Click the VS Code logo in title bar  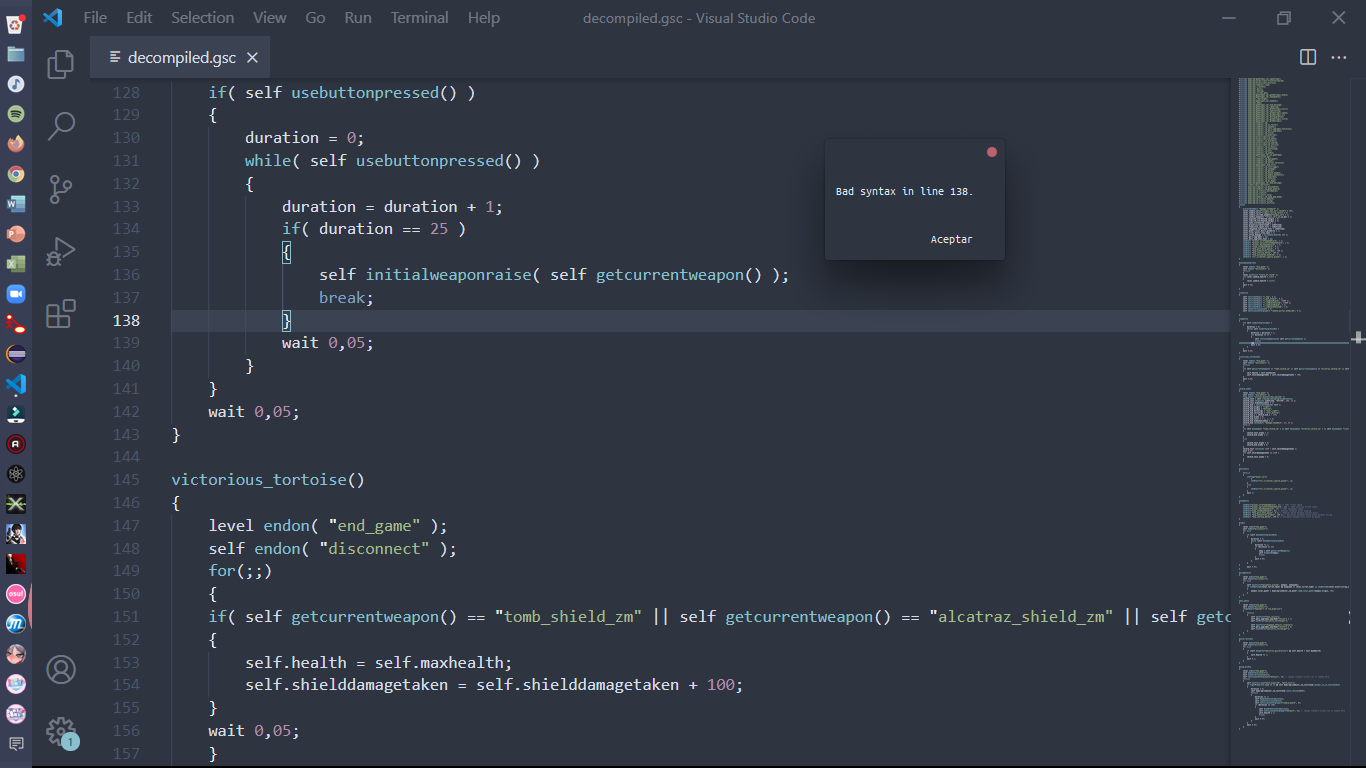click(x=52, y=17)
